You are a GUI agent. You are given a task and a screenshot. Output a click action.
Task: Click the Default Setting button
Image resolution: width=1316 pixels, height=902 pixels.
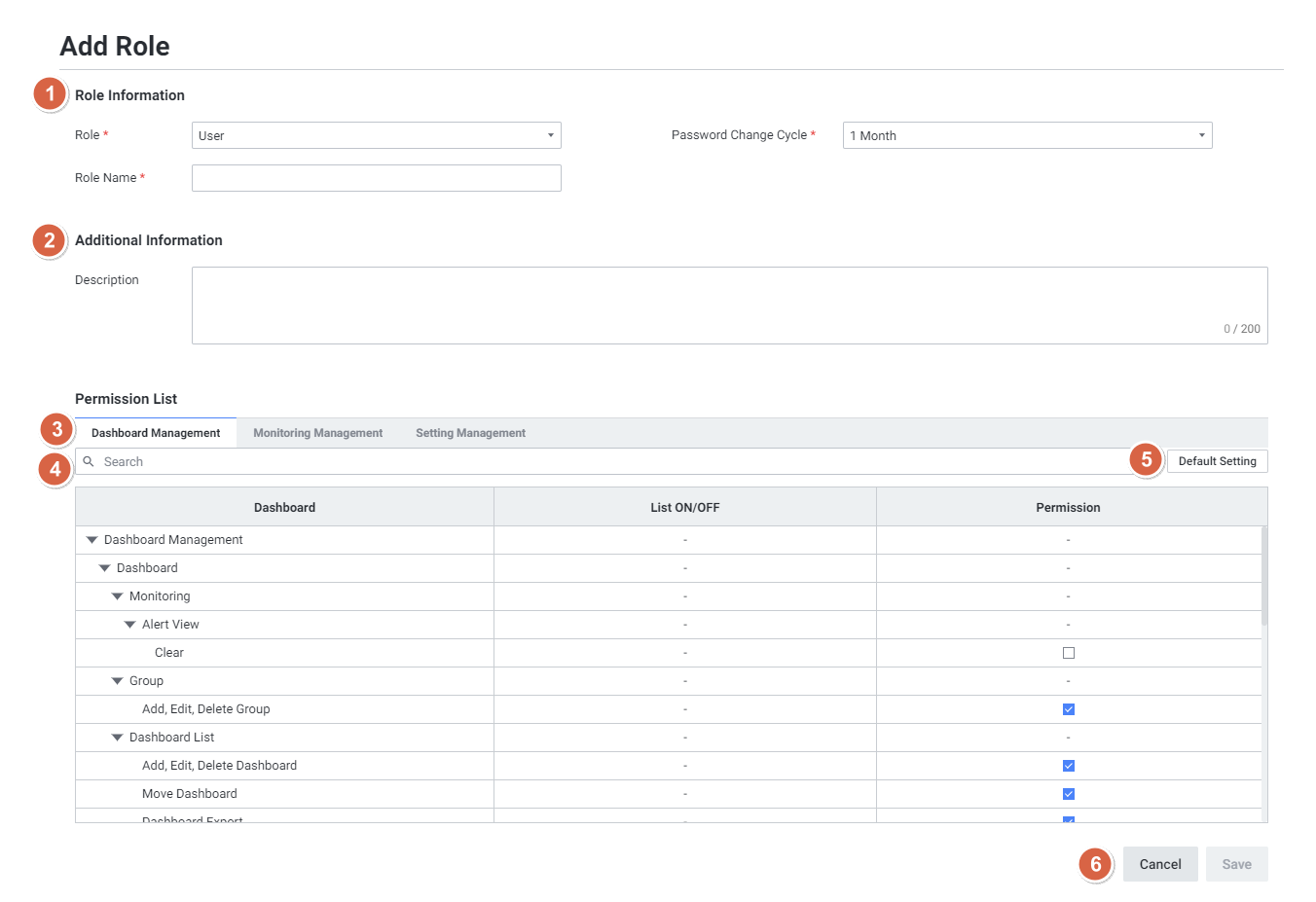click(x=1217, y=461)
